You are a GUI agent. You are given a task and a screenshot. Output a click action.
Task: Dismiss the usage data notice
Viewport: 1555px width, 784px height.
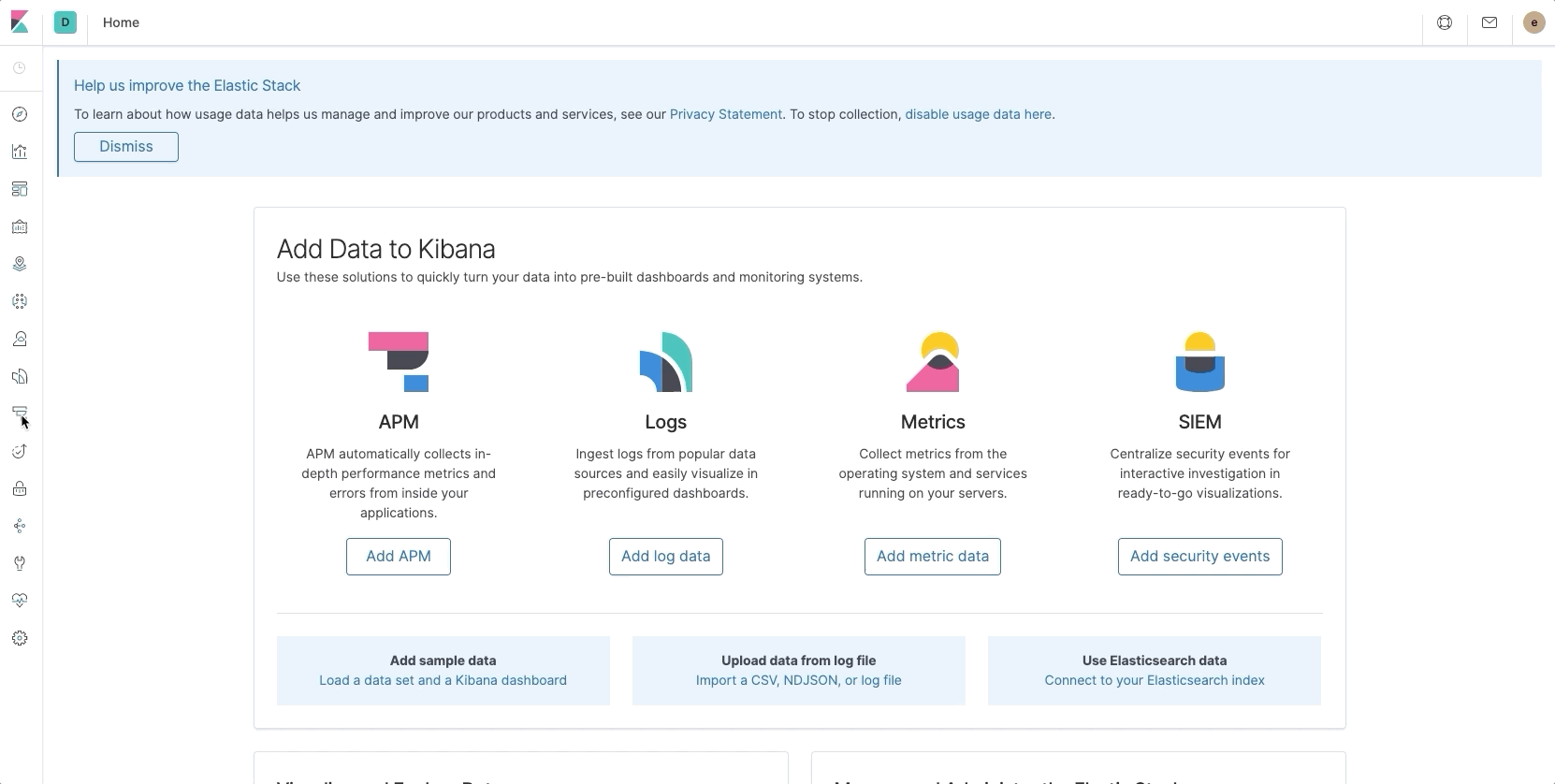(126, 147)
